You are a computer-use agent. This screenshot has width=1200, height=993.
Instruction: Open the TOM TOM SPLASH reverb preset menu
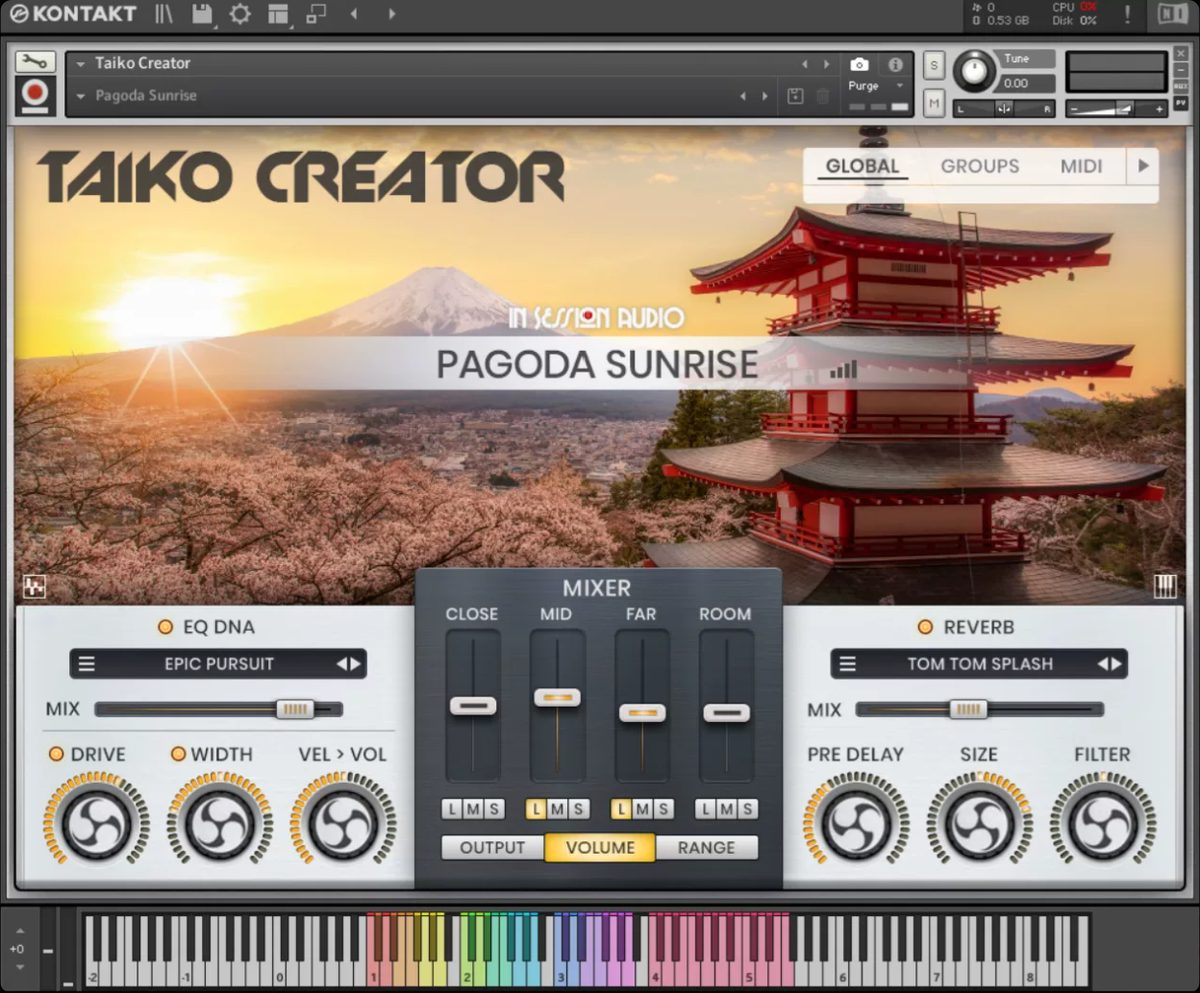848,664
